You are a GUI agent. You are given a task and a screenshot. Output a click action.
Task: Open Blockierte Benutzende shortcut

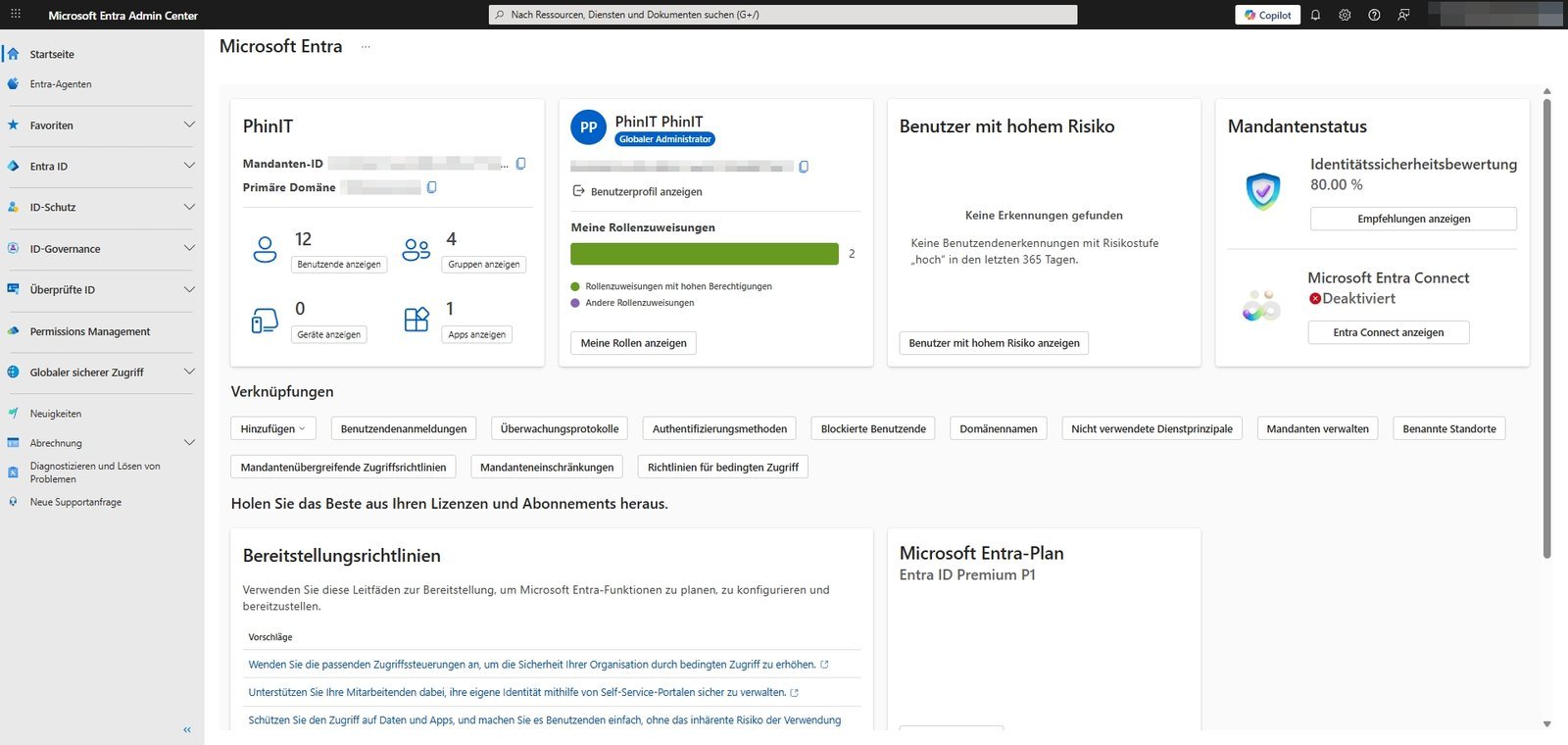coord(873,428)
